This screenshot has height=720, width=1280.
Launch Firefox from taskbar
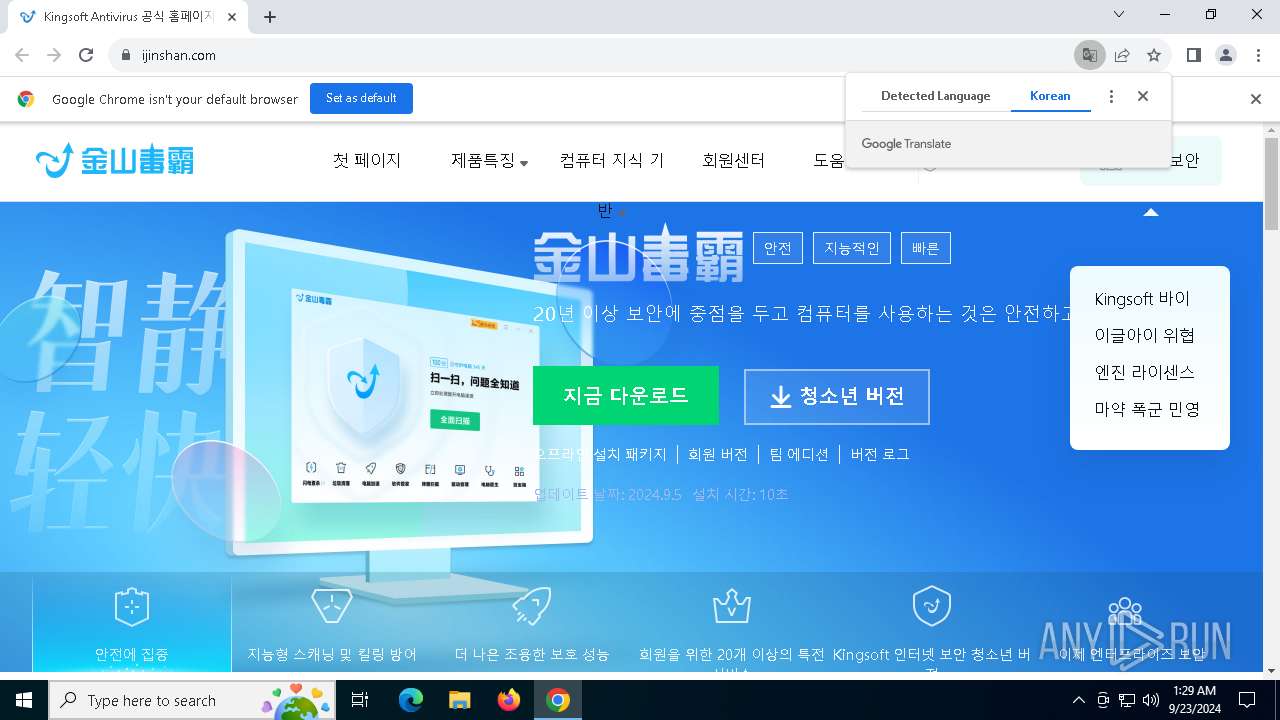(x=509, y=700)
